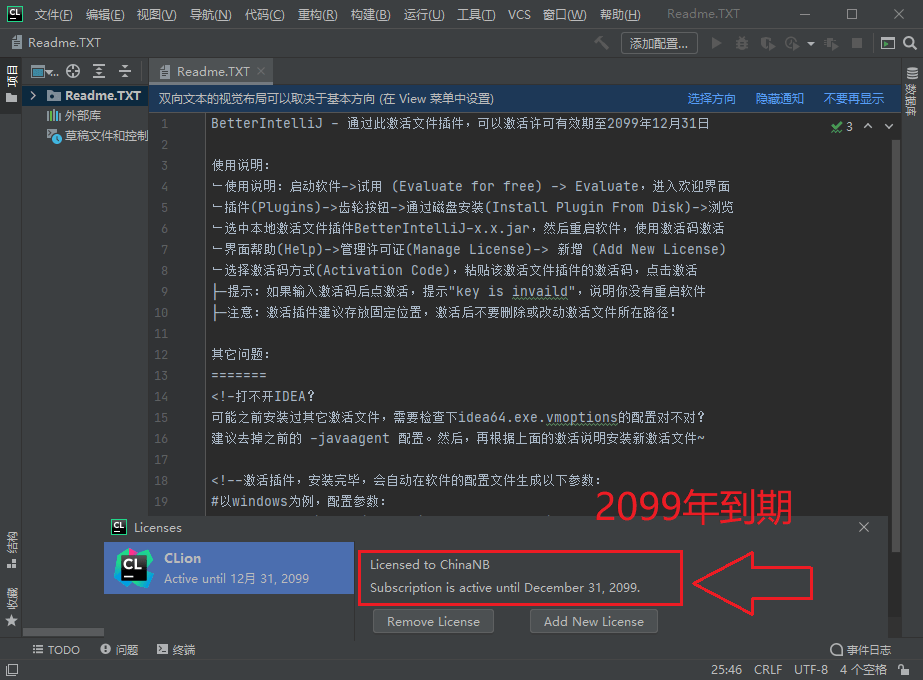Select the CLion license entry
Viewport: 923px width, 680px height.
pos(229,568)
